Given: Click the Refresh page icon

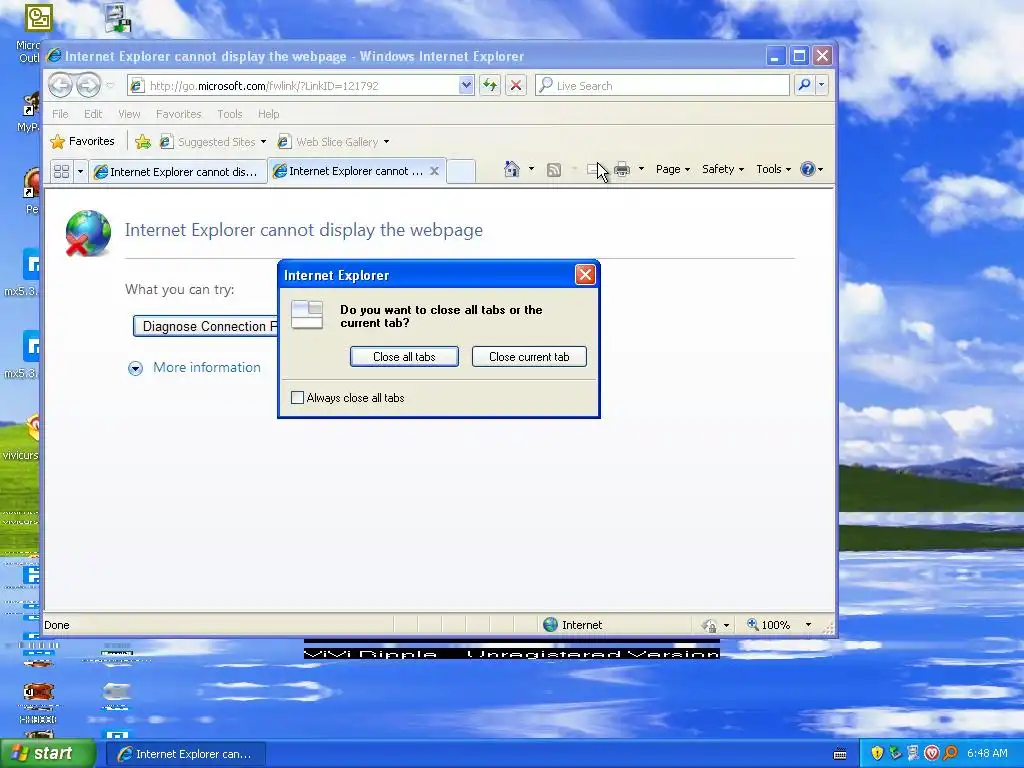Looking at the screenshot, I should [490, 85].
